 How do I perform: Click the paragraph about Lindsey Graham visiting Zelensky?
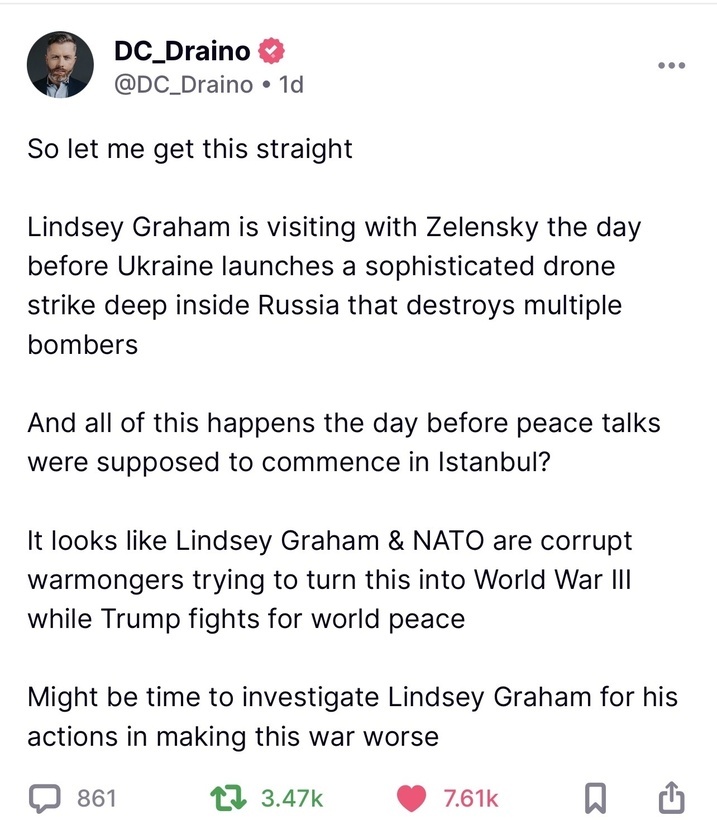point(334,286)
